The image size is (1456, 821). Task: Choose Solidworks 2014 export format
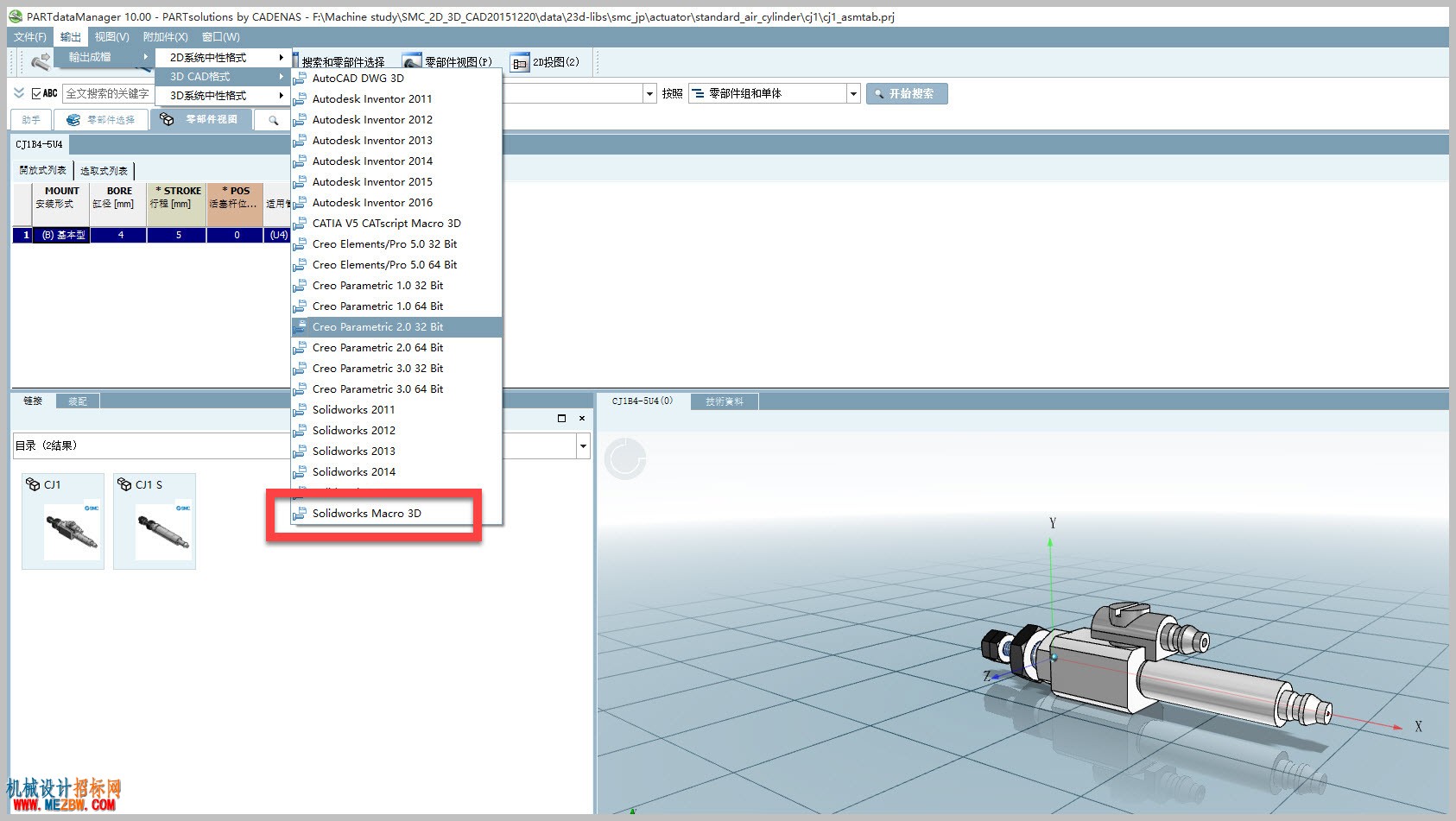point(396,471)
